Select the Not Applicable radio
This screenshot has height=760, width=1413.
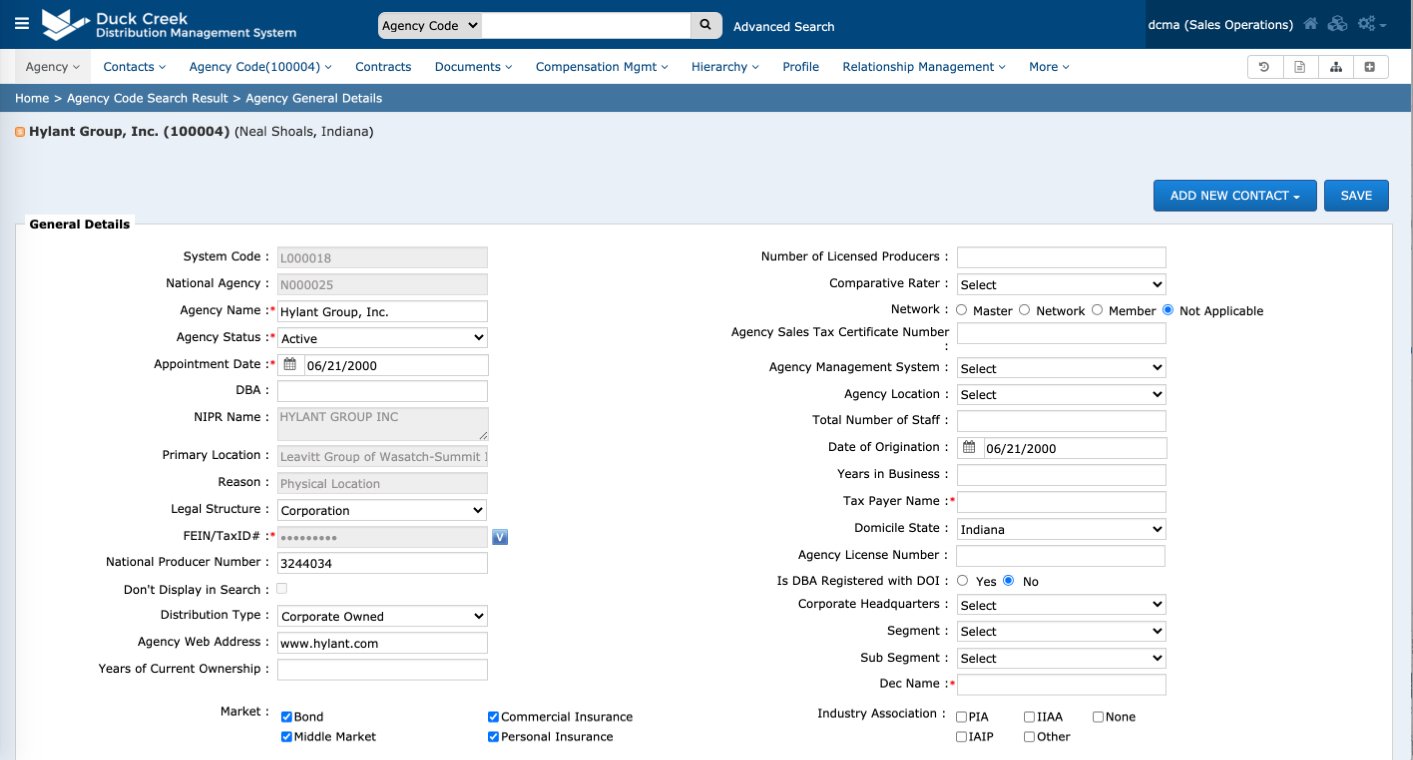coord(1168,310)
